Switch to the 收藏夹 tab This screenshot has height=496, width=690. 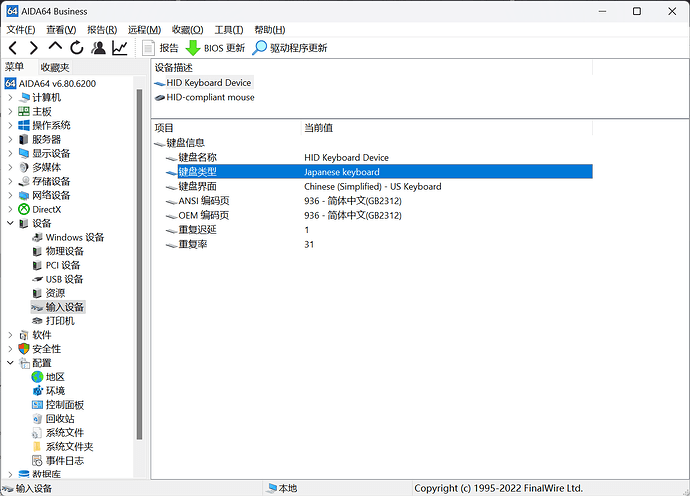pos(55,67)
